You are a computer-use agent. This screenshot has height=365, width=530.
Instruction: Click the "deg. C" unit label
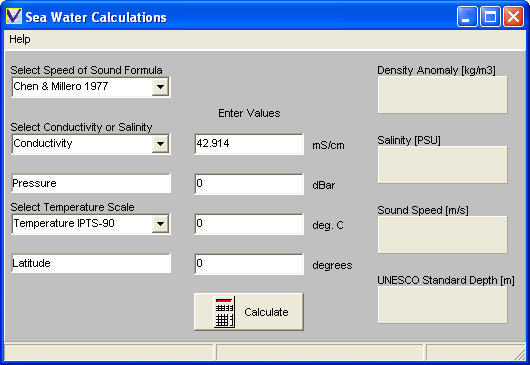pos(328,225)
